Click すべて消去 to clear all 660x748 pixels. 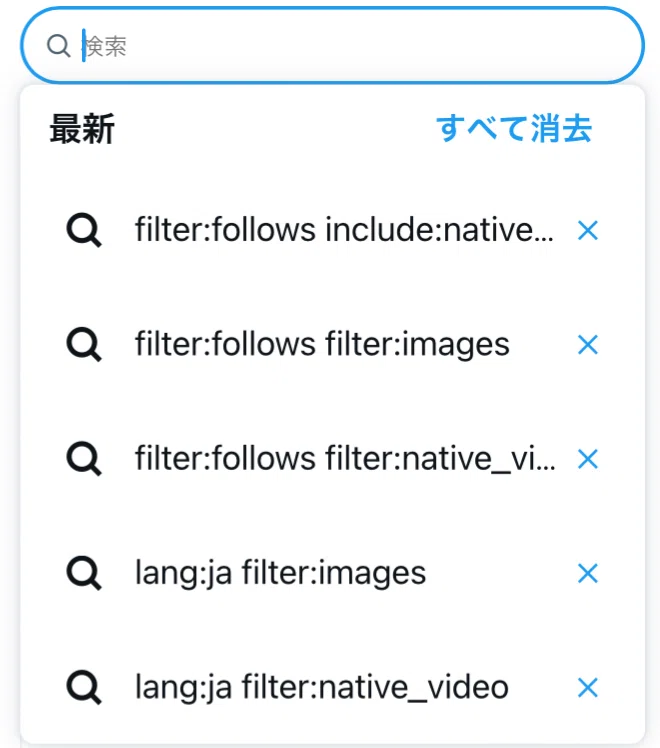coord(514,128)
